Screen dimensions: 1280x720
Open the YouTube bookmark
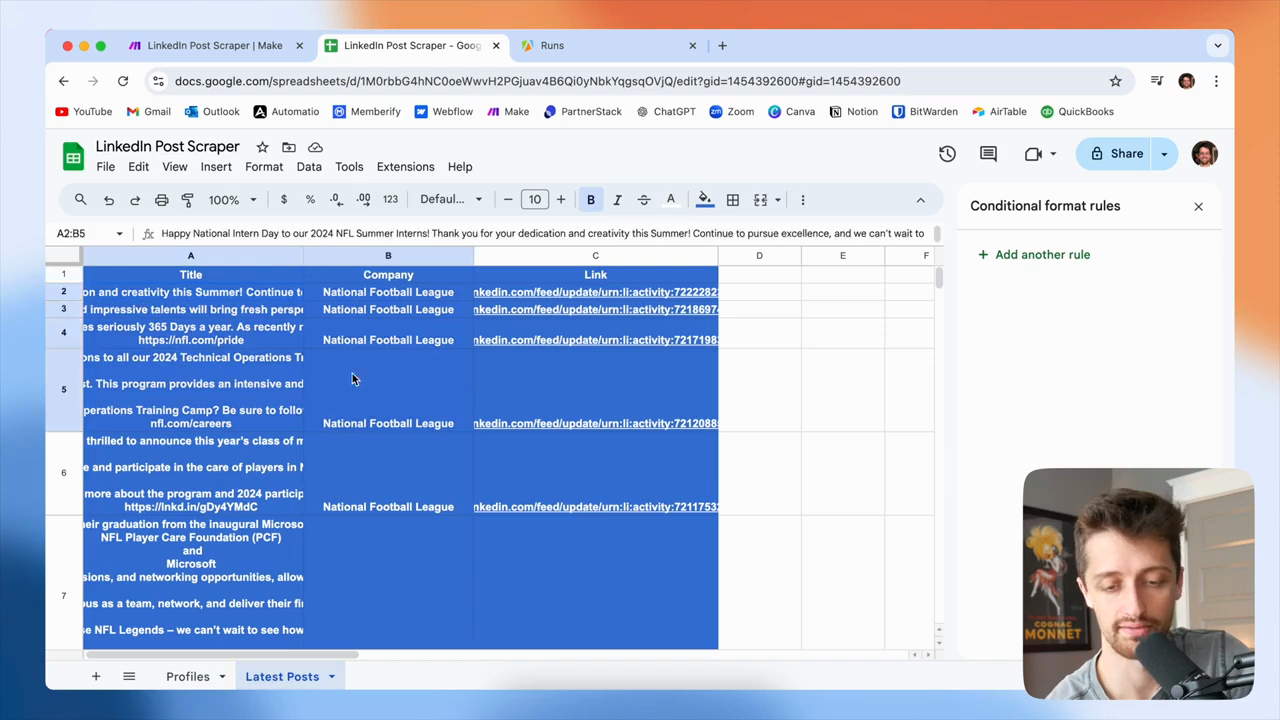point(84,112)
